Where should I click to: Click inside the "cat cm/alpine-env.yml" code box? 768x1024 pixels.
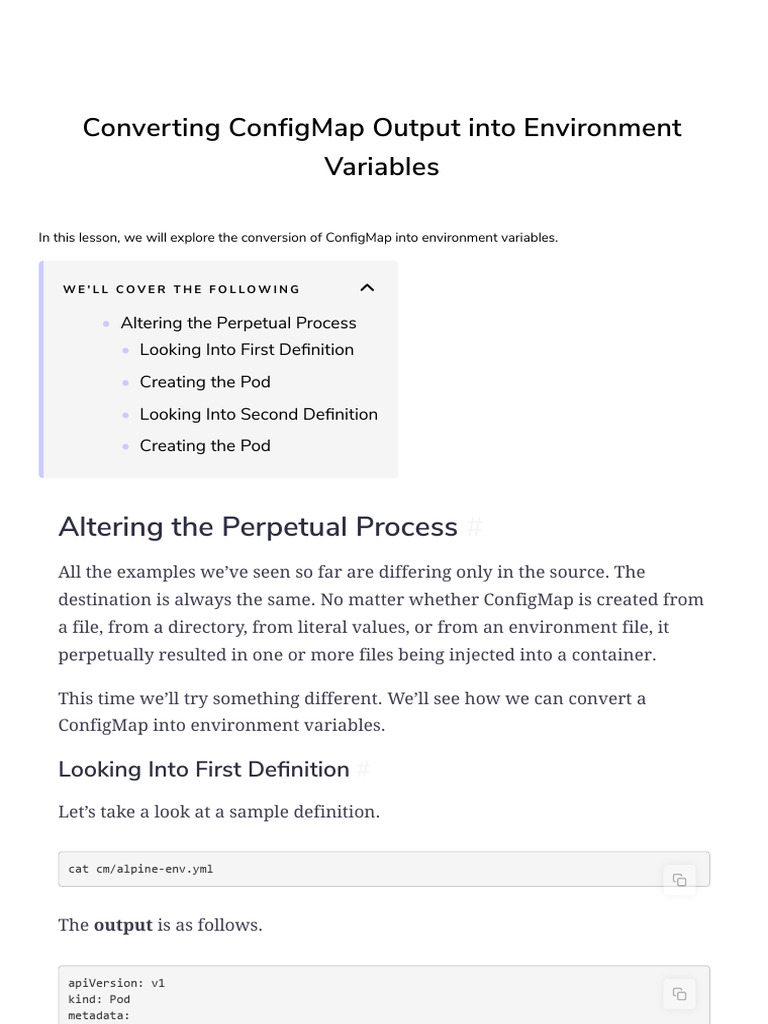(300, 869)
